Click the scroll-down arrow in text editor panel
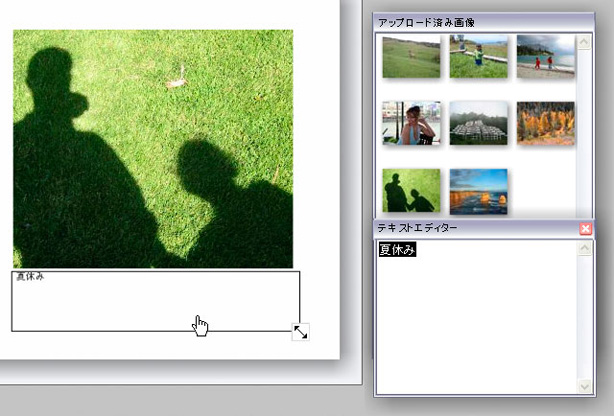 click(585, 386)
